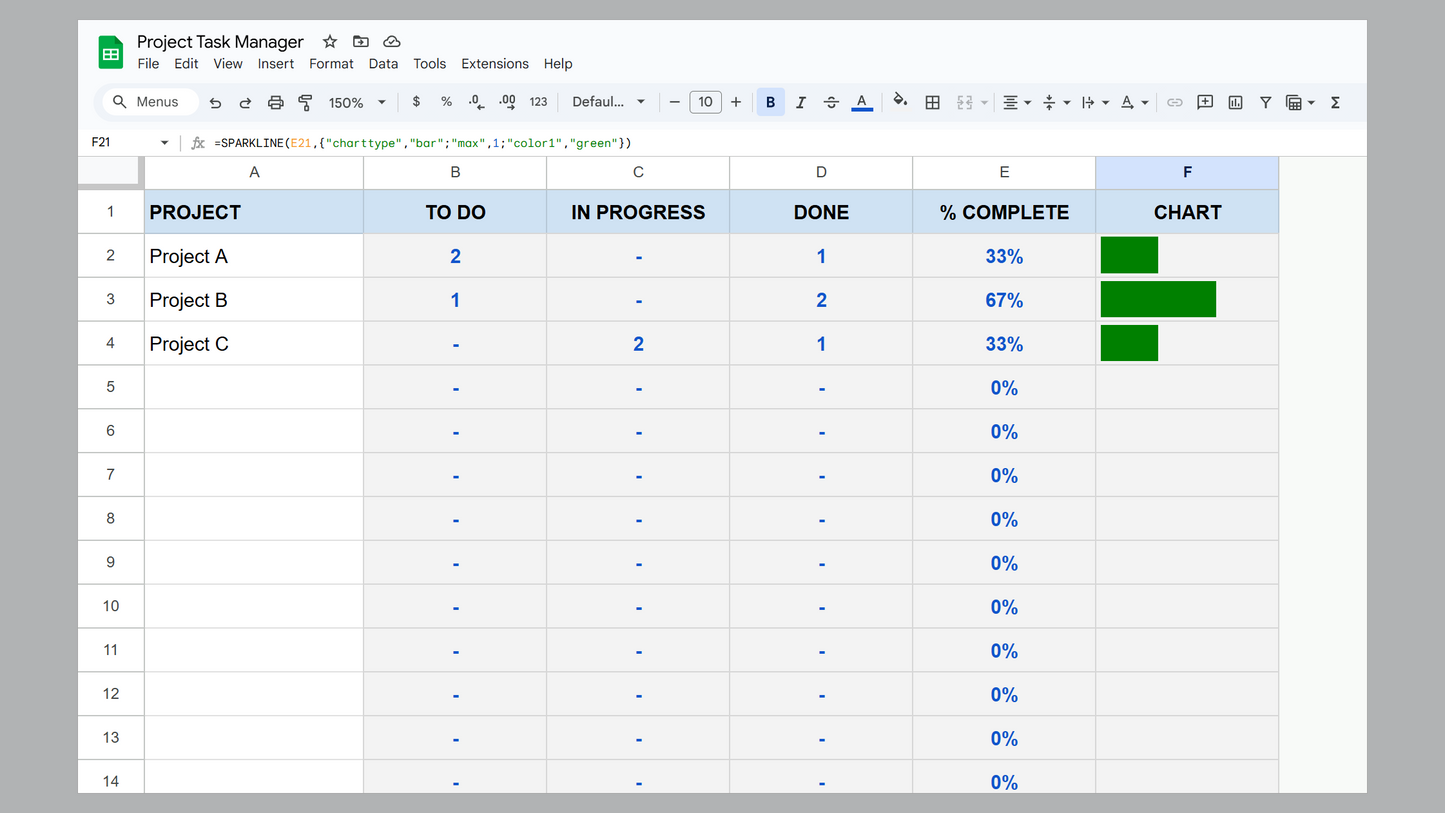Screen dimensions: 1445x813
Task: Open the 150% zoom dropdown
Action: coord(357,103)
